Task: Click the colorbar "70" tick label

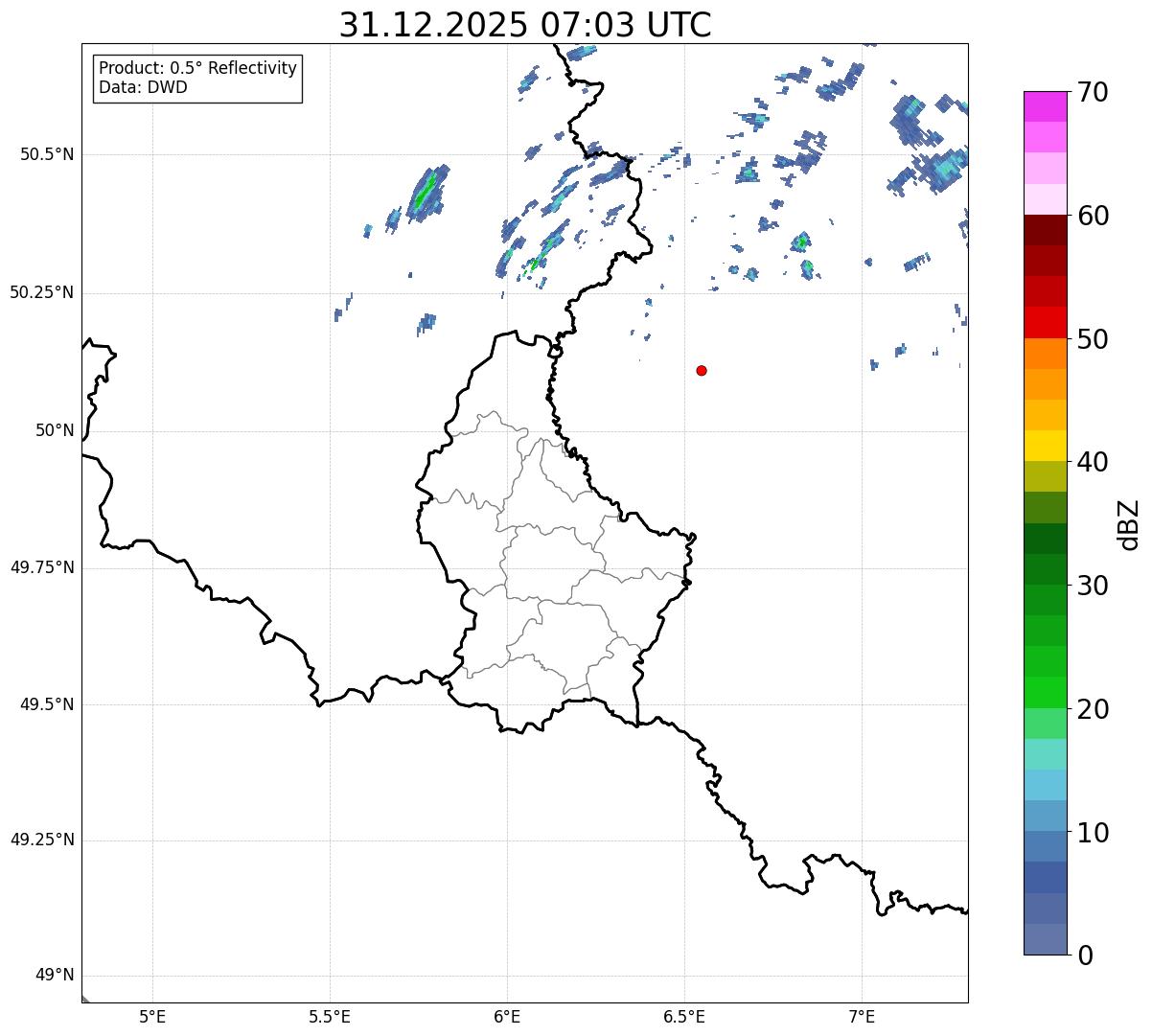Action: [x=1094, y=92]
